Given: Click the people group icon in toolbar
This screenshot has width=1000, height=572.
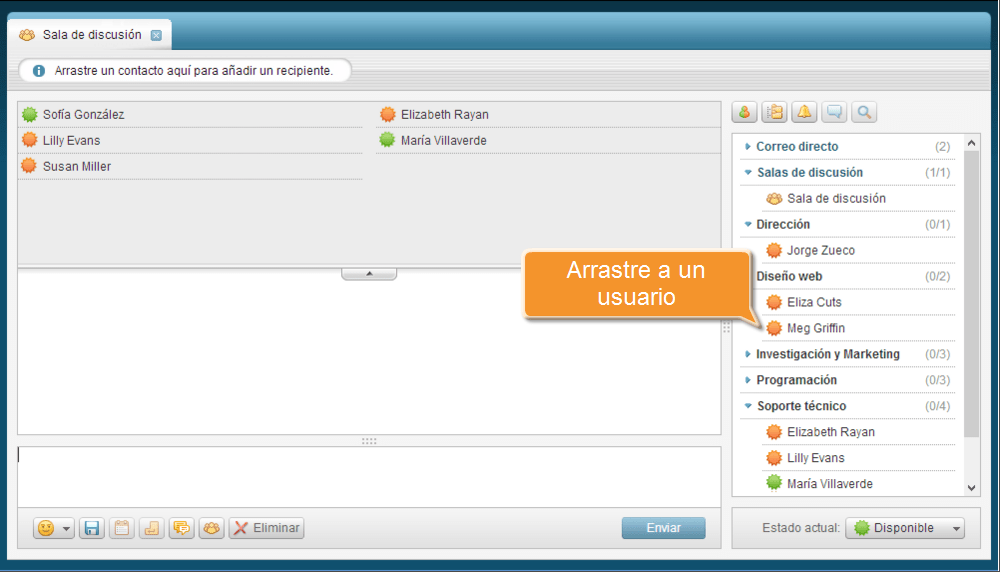Looking at the screenshot, I should pyautogui.click(x=212, y=528).
